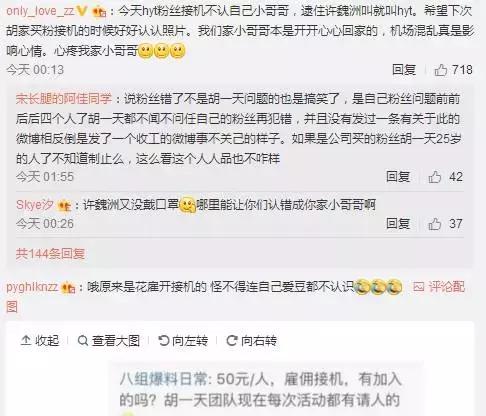Viewport: 486px width, 416px height.
Task: Open pyghlknzz user profile
Action: 32,287
